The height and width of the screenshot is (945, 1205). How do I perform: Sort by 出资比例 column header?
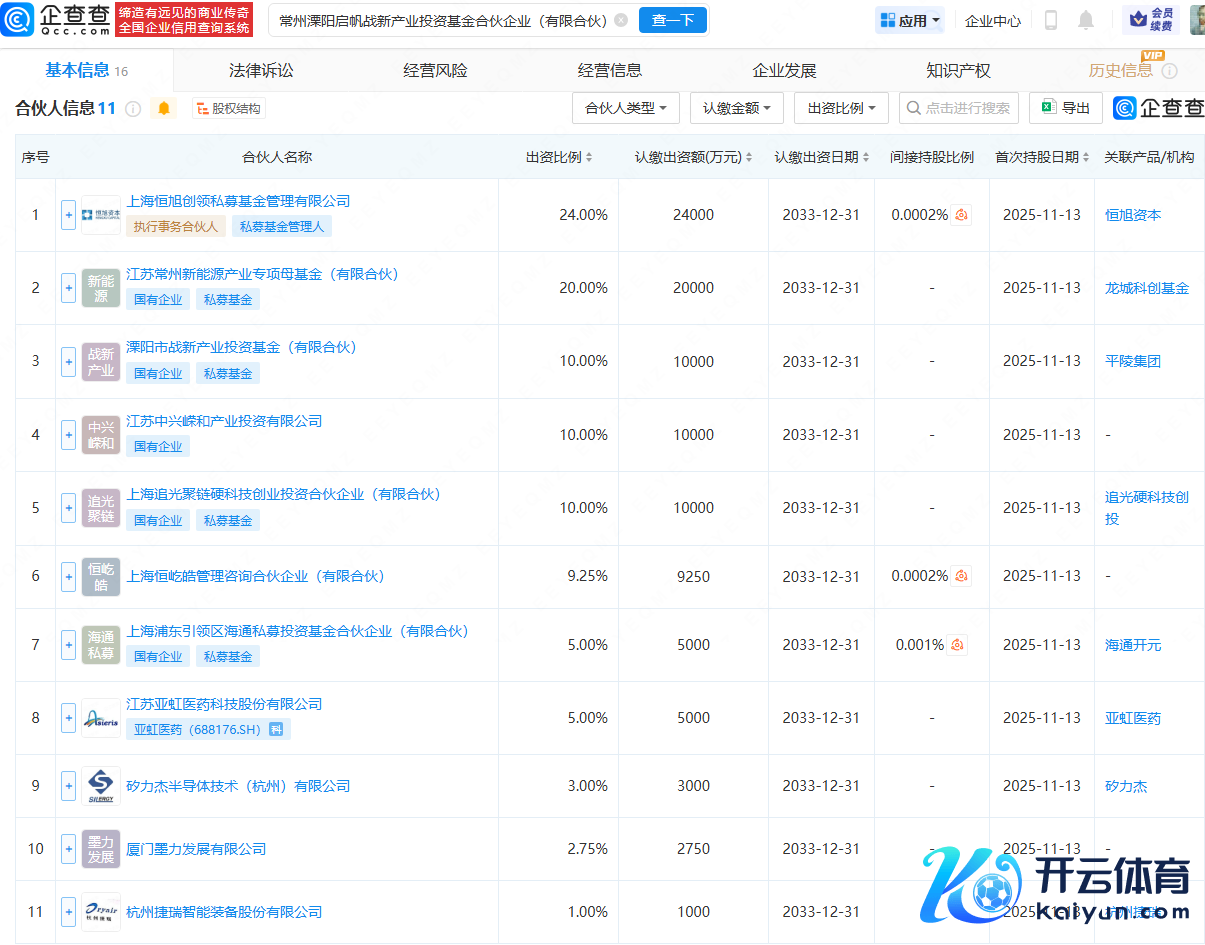559,157
